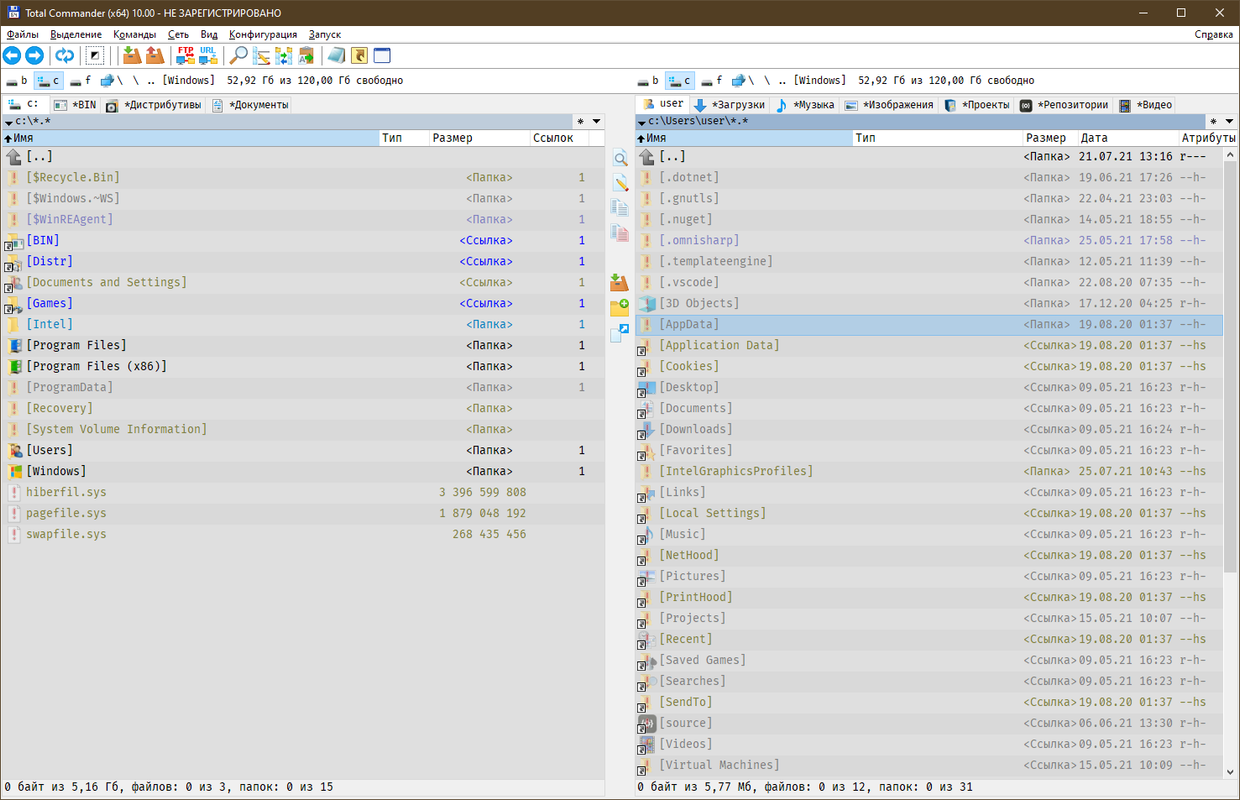The height and width of the screenshot is (800, 1240).
Task: Click the Copy pages icon in middle bar
Action: pyautogui.click(x=620, y=209)
